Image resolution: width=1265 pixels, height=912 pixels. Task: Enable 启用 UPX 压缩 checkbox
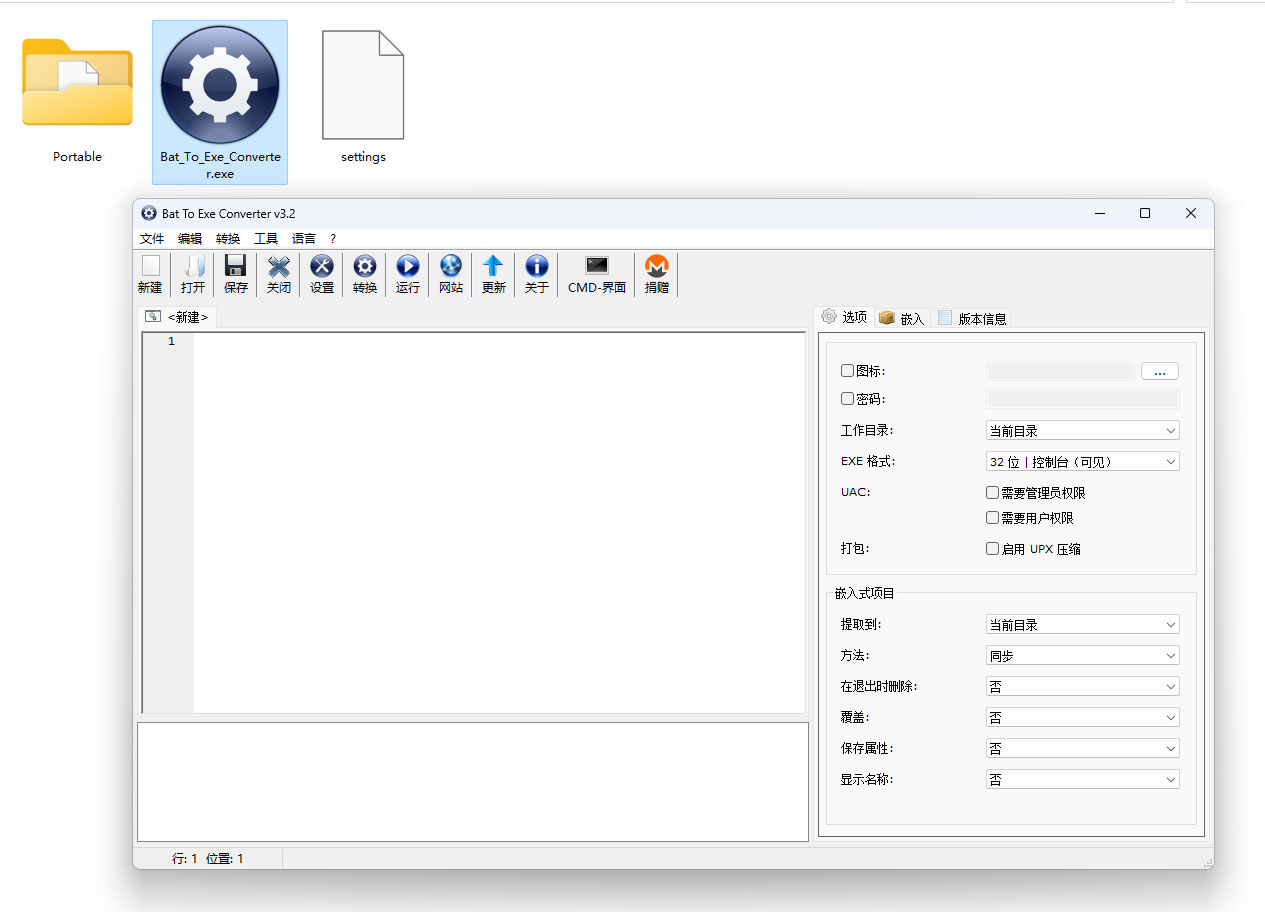coord(992,548)
